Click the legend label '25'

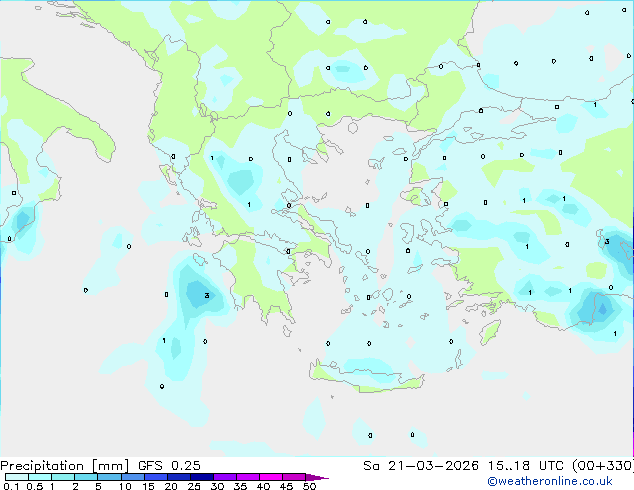(194, 486)
